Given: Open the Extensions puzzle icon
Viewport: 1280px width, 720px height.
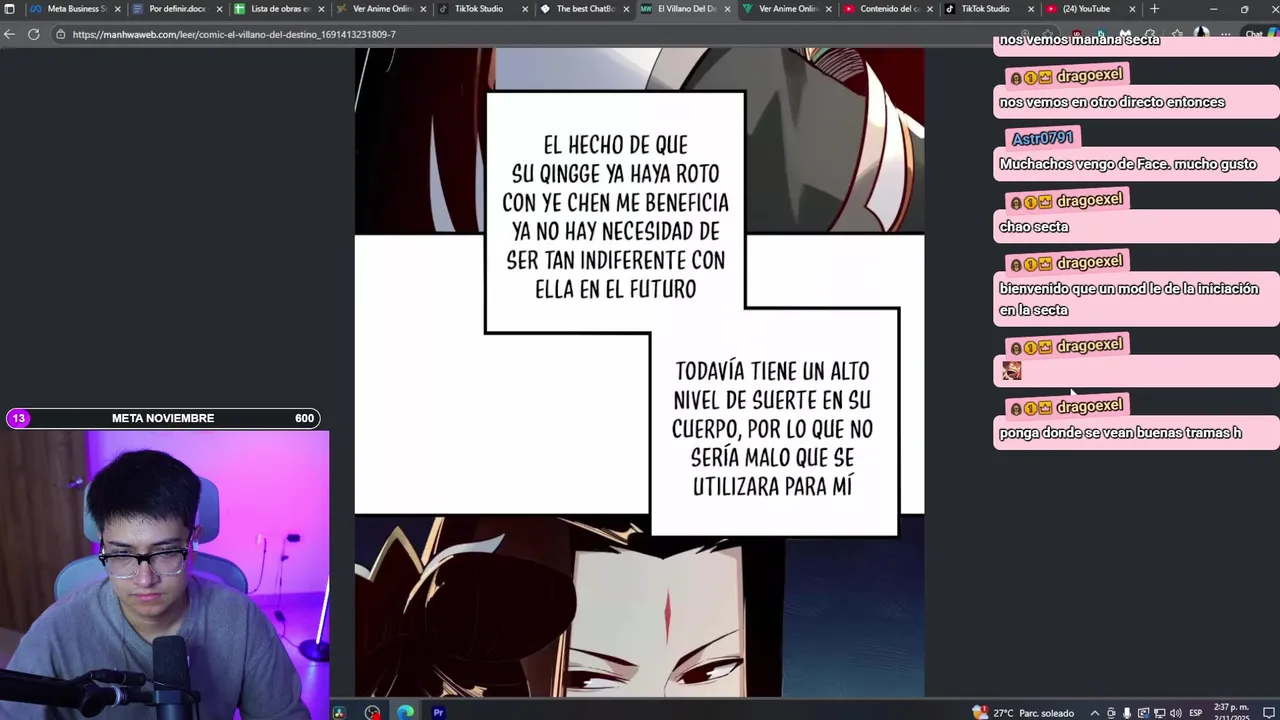Looking at the screenshot, I should click(x=1150, y=34).
